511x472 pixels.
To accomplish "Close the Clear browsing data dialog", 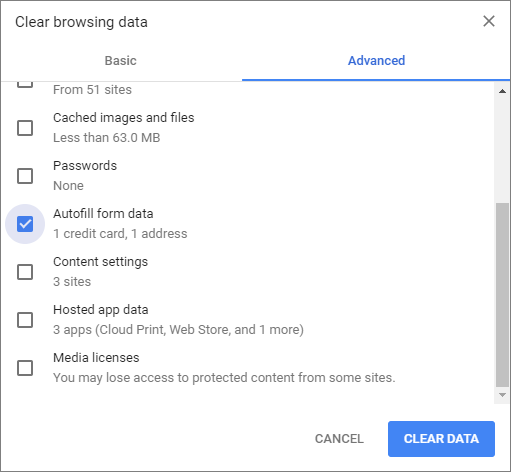I will [x=489, y=21].
